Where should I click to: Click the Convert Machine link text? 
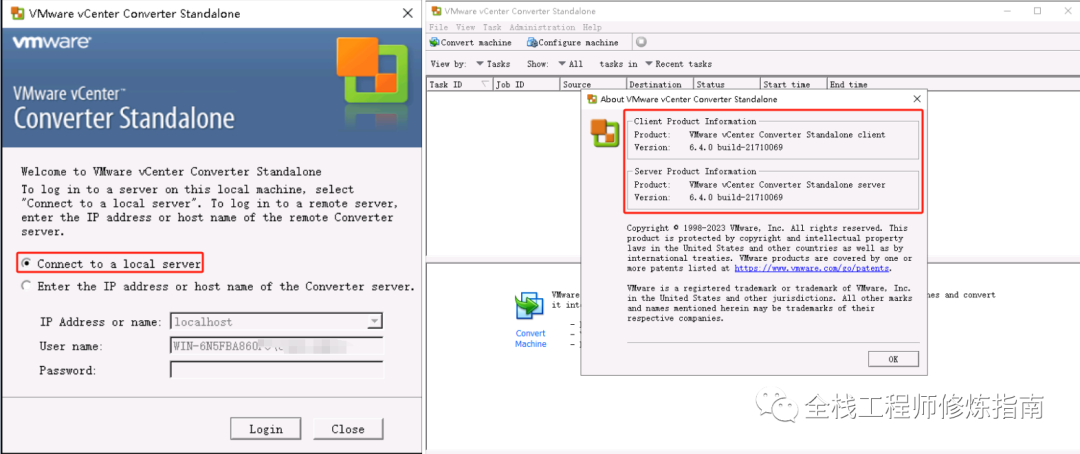tap(530, 338)
